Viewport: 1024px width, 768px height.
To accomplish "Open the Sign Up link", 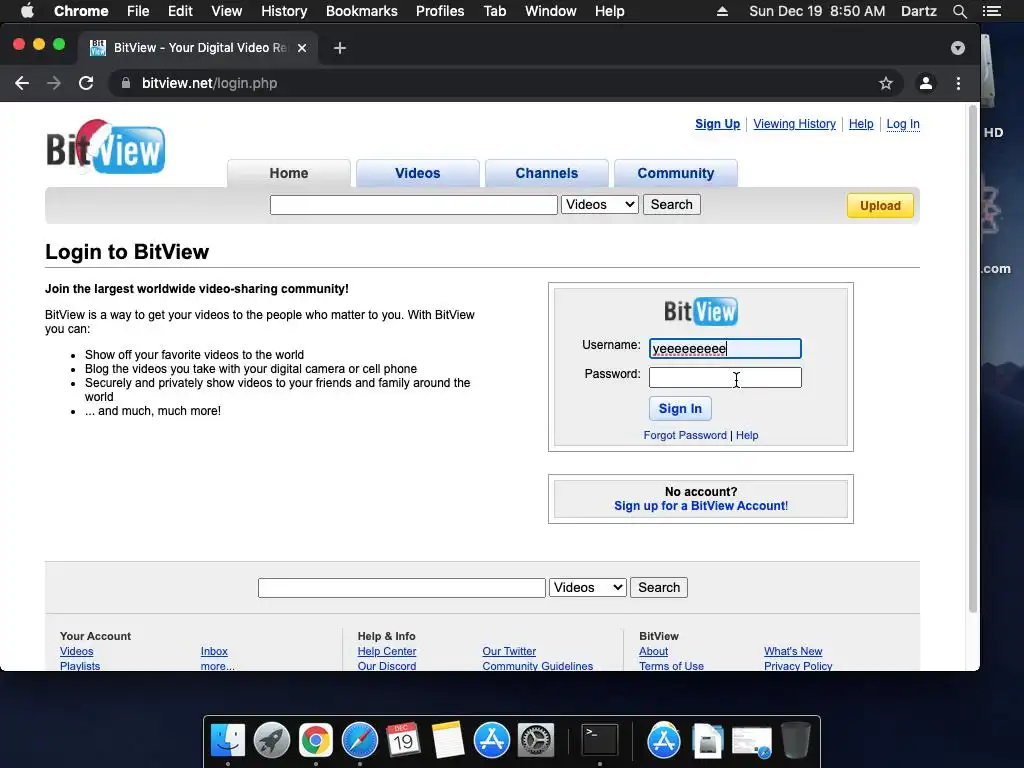I will 717,124.
